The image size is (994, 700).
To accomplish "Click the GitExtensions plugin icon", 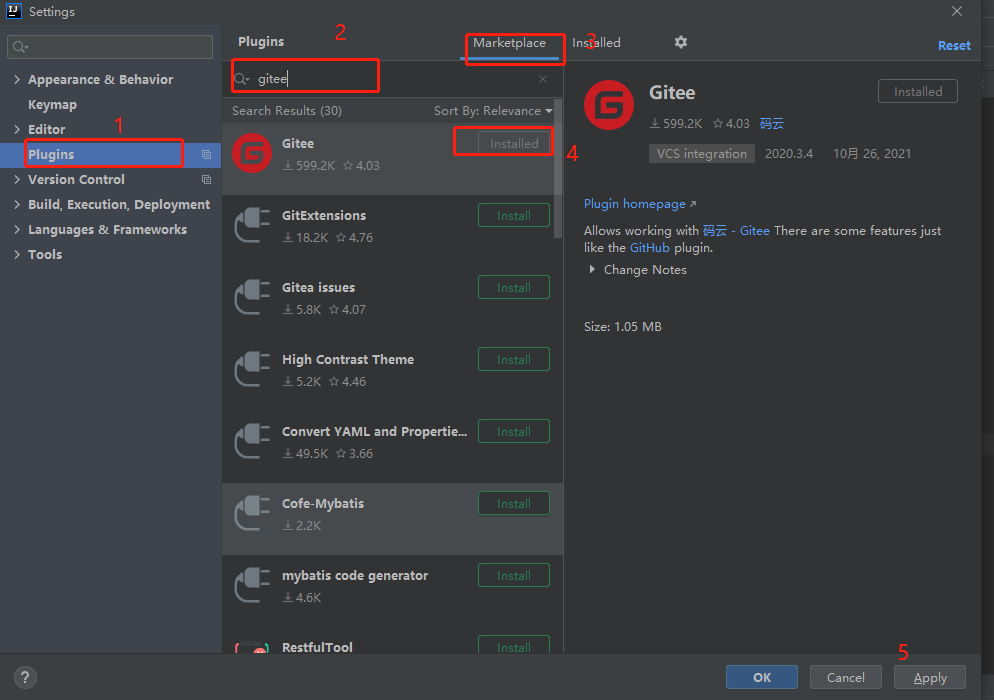I will click(252, 225).
